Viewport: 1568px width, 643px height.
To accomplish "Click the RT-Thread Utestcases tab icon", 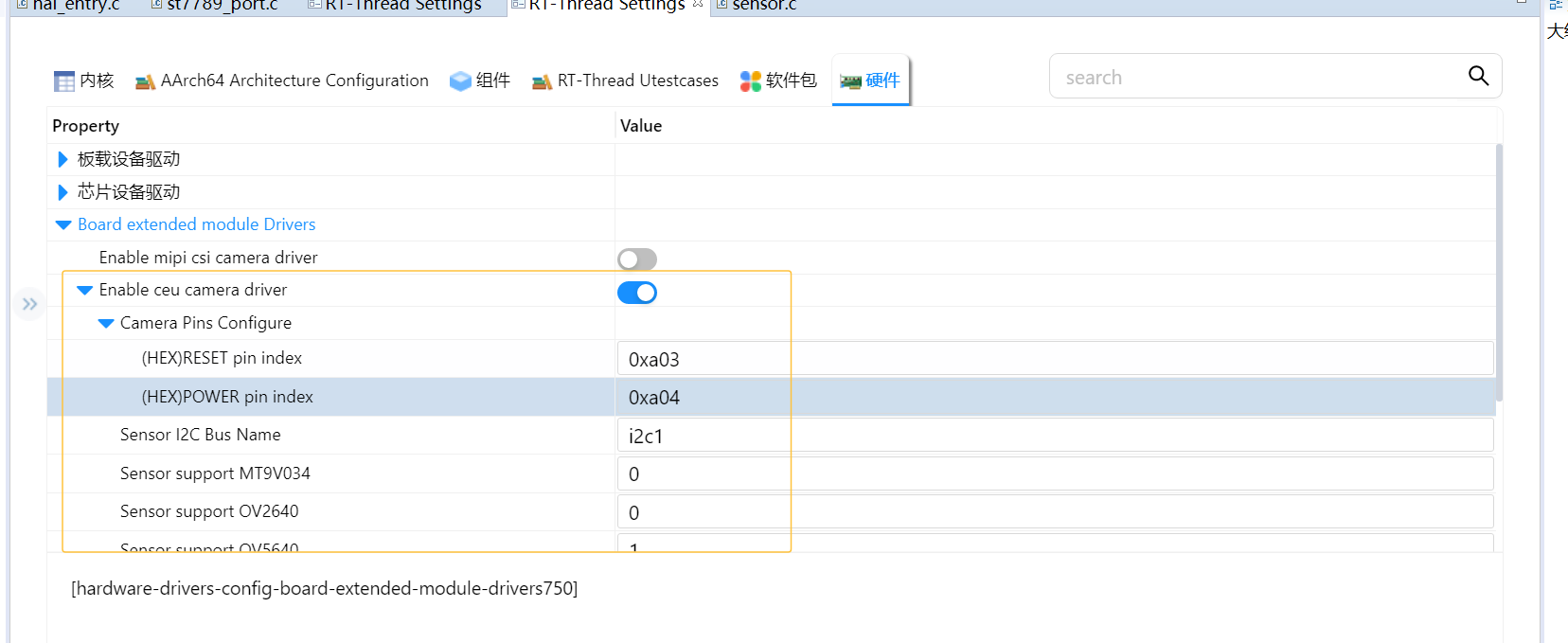I will pos(542,82).
